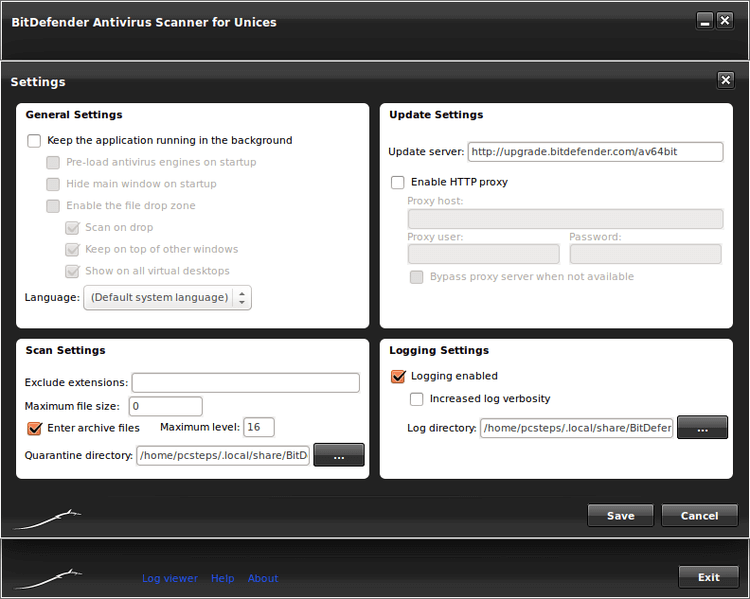This screenshot has width=750, height=599.
Task: Click the proxy Password field
Action: tap(645, 254)
